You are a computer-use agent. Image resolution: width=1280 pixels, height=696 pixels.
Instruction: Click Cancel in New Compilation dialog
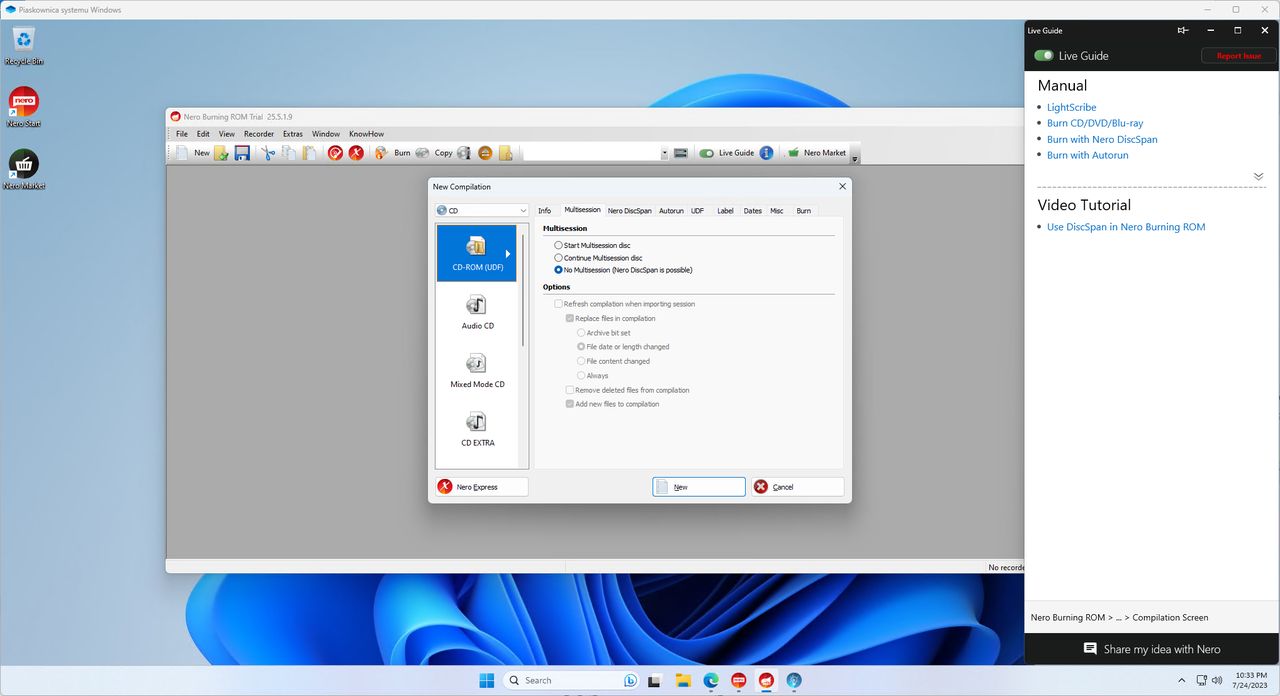coord(797,487)
